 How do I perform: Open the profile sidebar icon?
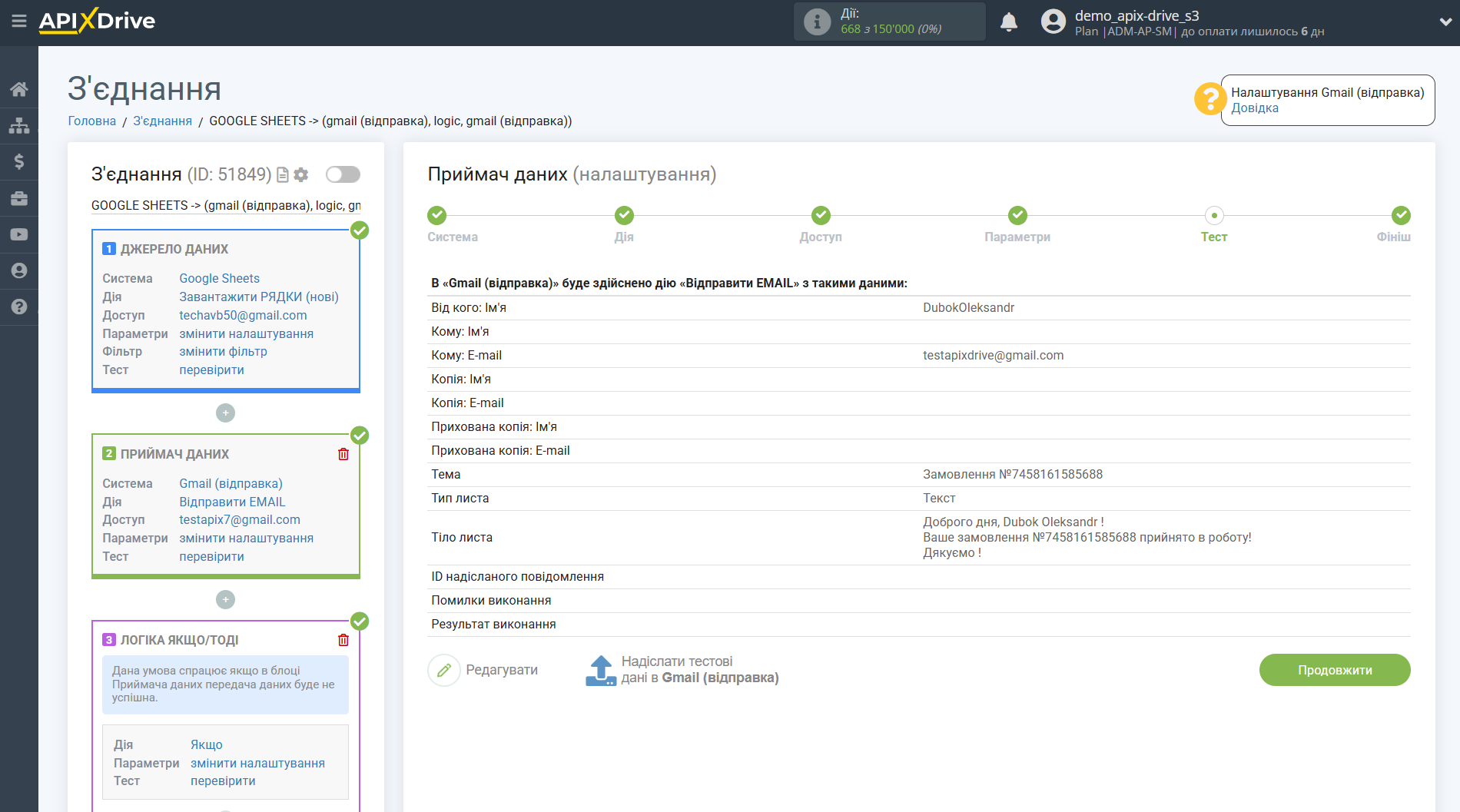(x=19, y=270)
